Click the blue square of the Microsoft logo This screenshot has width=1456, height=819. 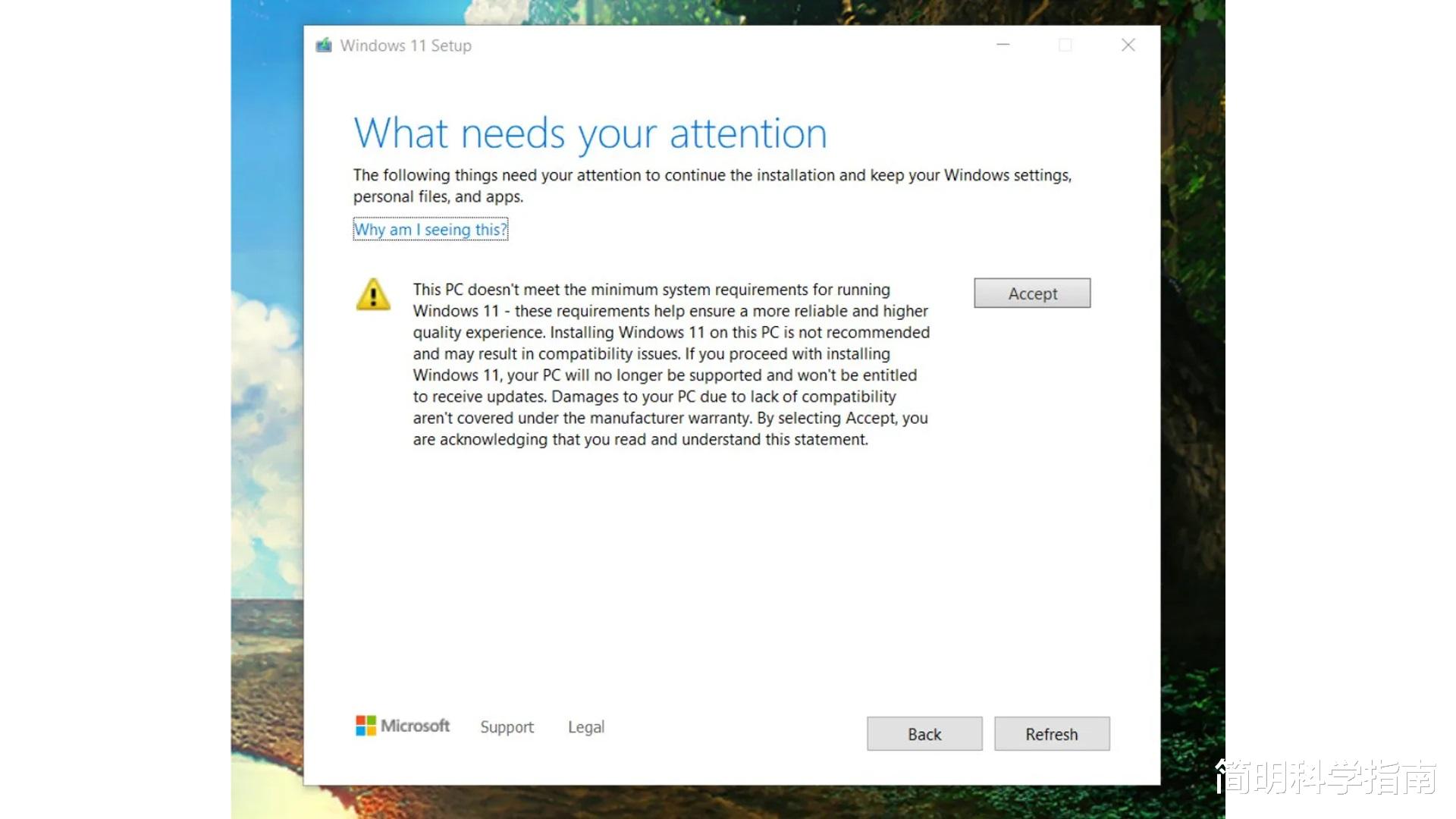click(361, 731)
